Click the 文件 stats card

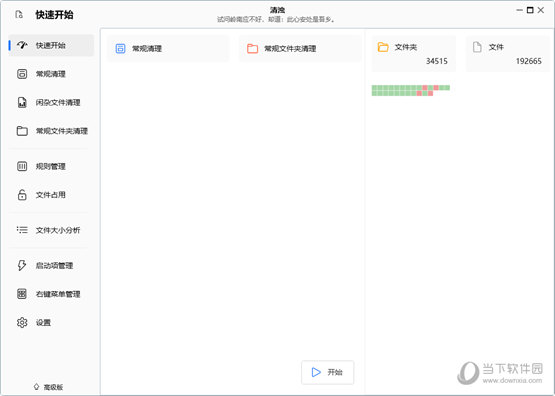coord(508,54)
